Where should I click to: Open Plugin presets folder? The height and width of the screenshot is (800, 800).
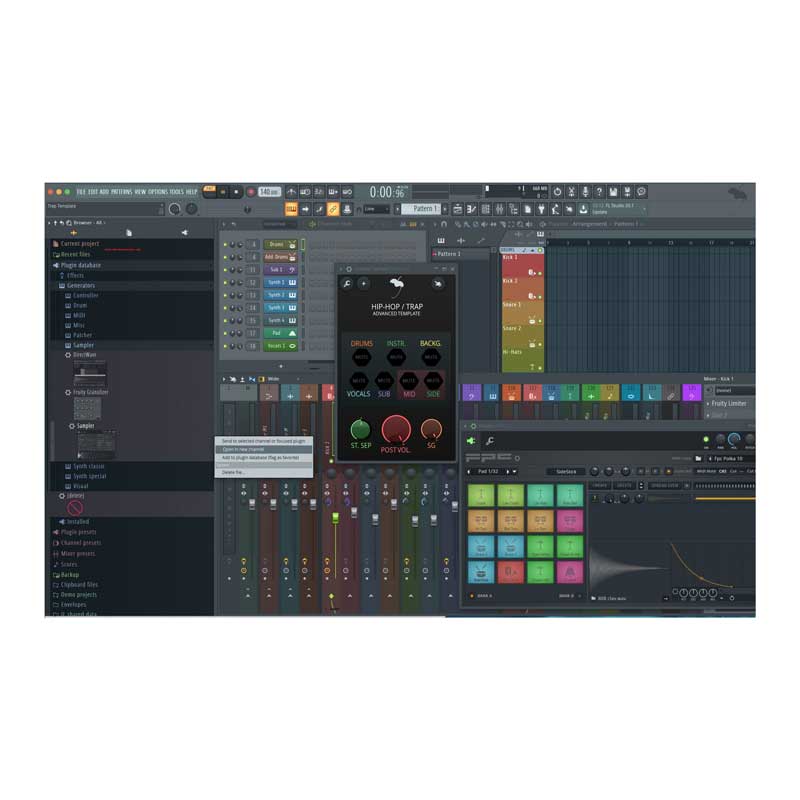(74, 532)
